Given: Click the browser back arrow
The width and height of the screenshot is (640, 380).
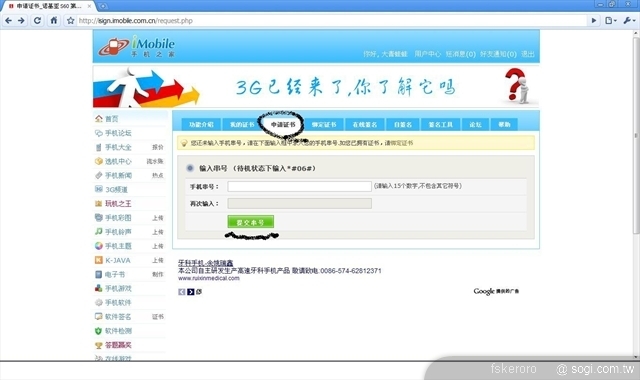Looking at the screenshot, I should [x=9, y=20].
